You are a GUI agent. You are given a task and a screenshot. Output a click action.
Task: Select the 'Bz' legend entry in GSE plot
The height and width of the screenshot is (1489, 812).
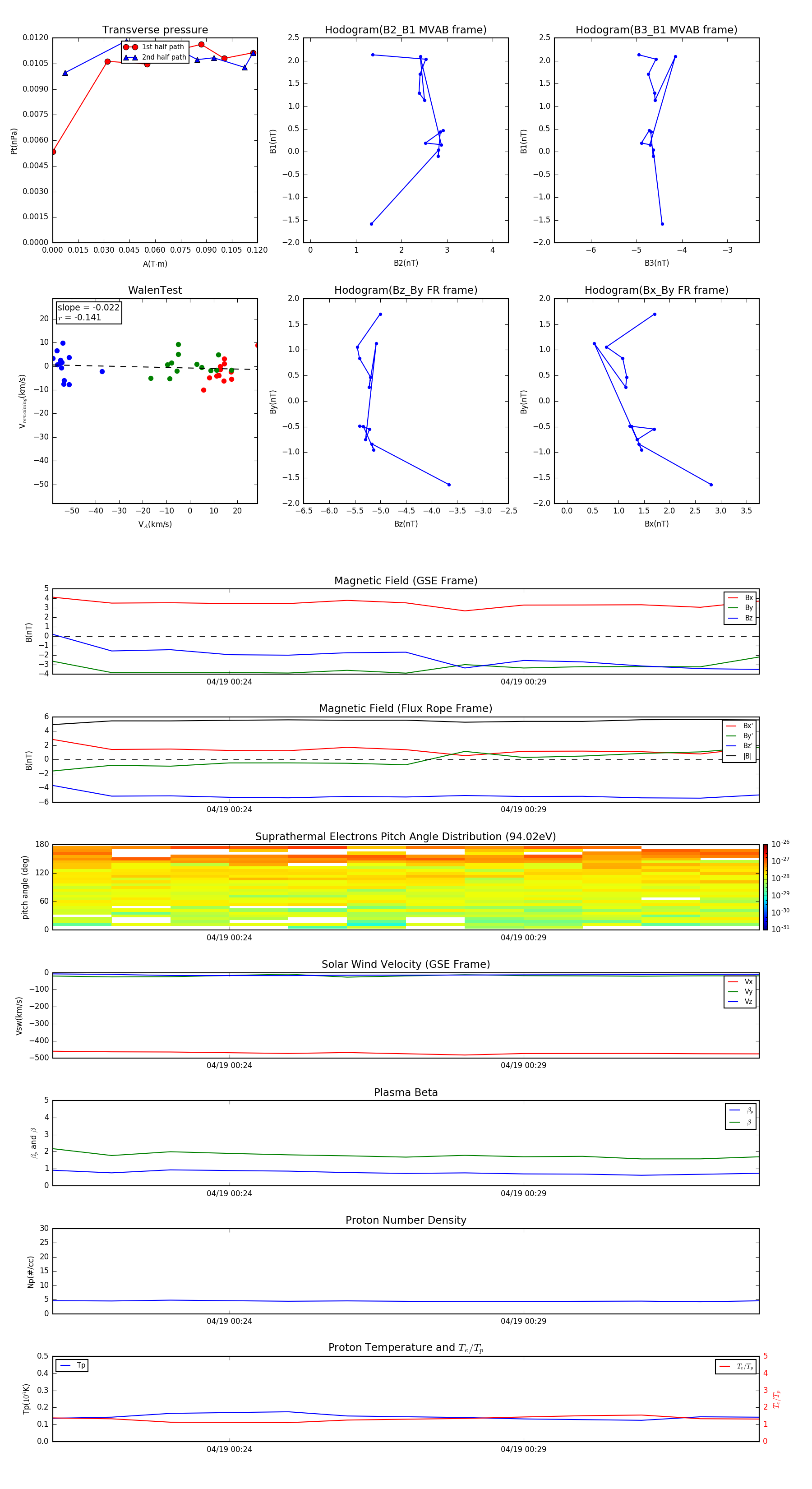[x=740, y=618]
